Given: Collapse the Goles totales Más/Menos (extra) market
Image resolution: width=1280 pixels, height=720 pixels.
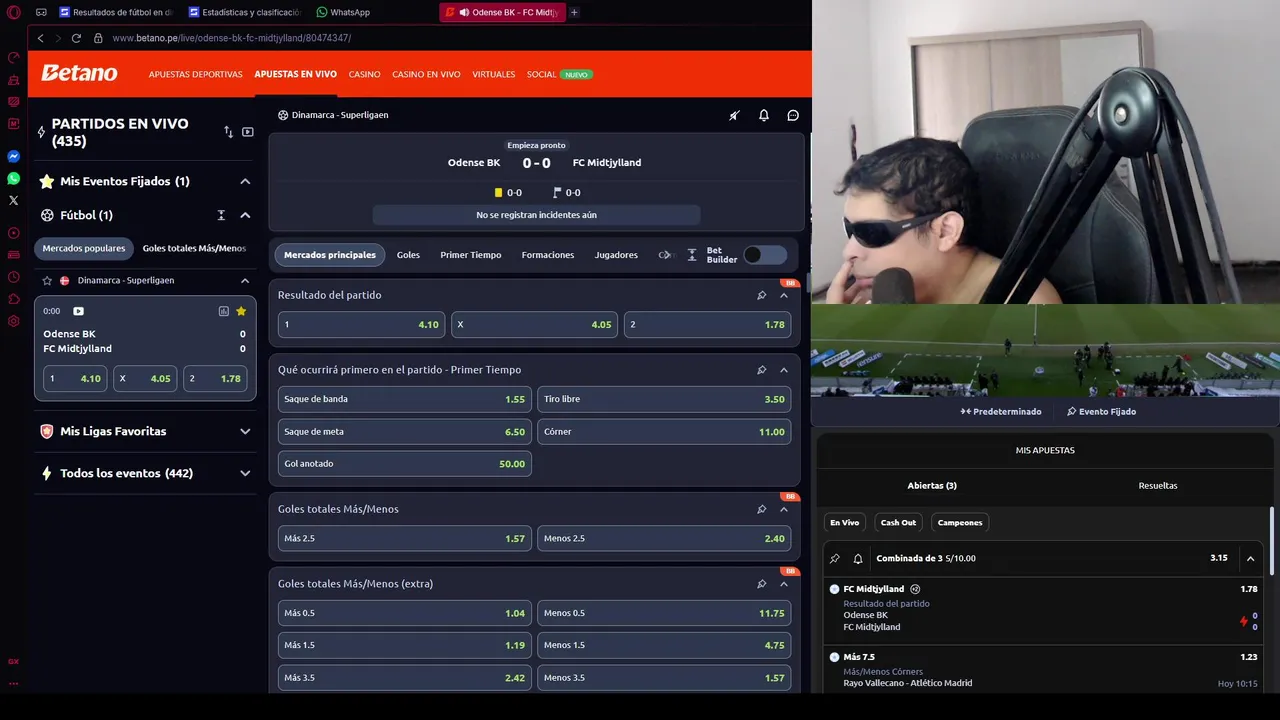Looking at the screenshot, I should pyautogui.click(x=784, y=584).
